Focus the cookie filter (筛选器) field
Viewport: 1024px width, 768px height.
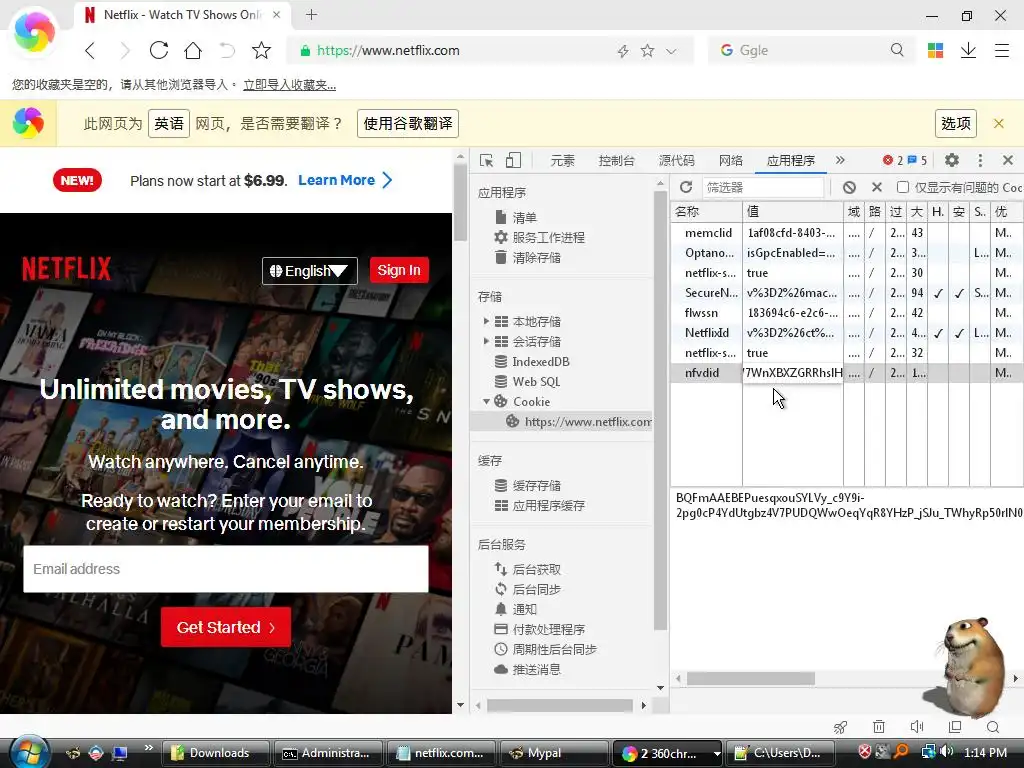coord(763,187)
